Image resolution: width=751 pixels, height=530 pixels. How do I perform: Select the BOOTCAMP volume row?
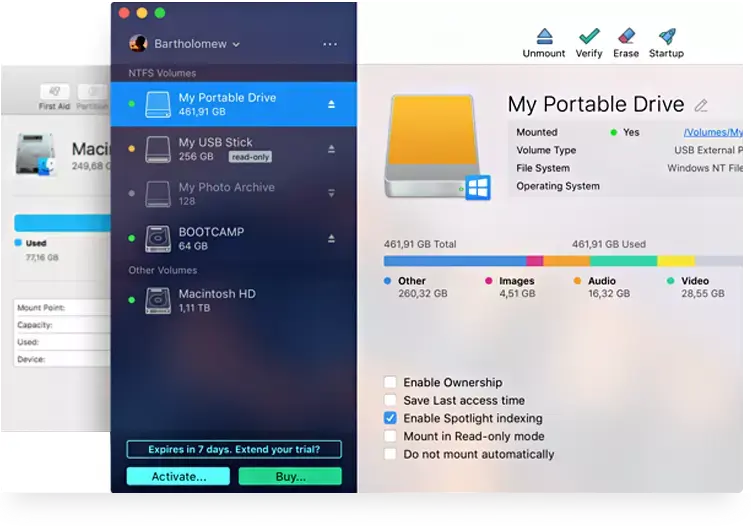coord(234,238)
